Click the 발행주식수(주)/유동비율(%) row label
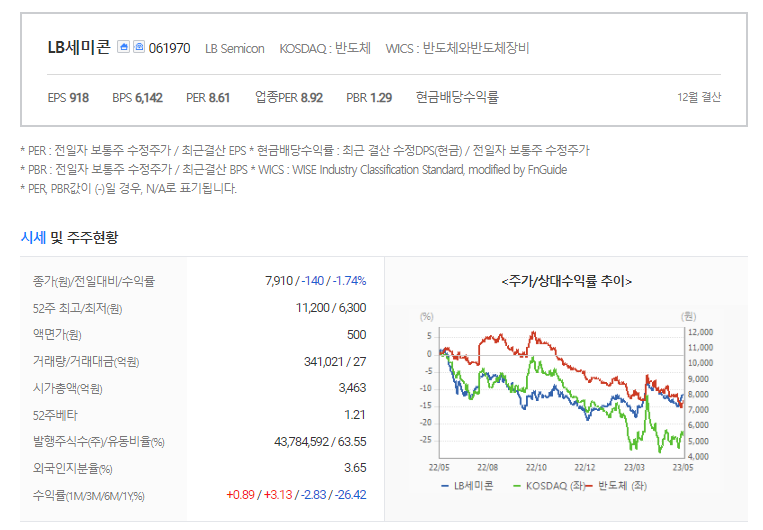This screenshot has width=763, height=530. [98, 442]
